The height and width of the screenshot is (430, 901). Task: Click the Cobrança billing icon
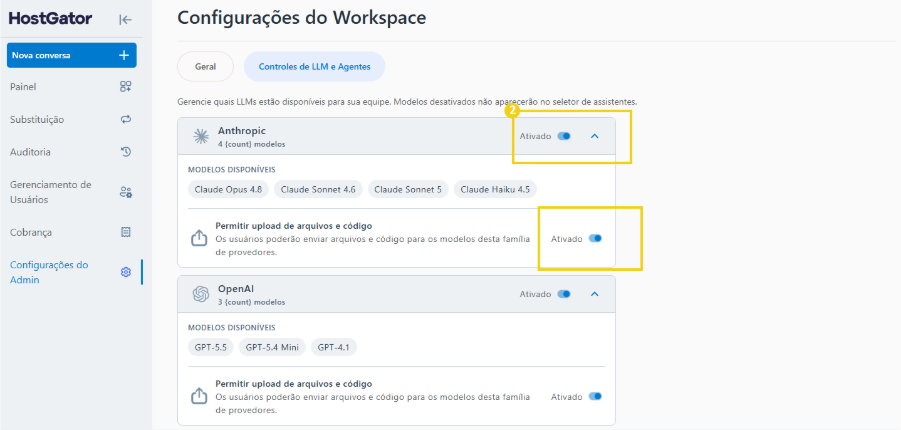click(126, 232)
